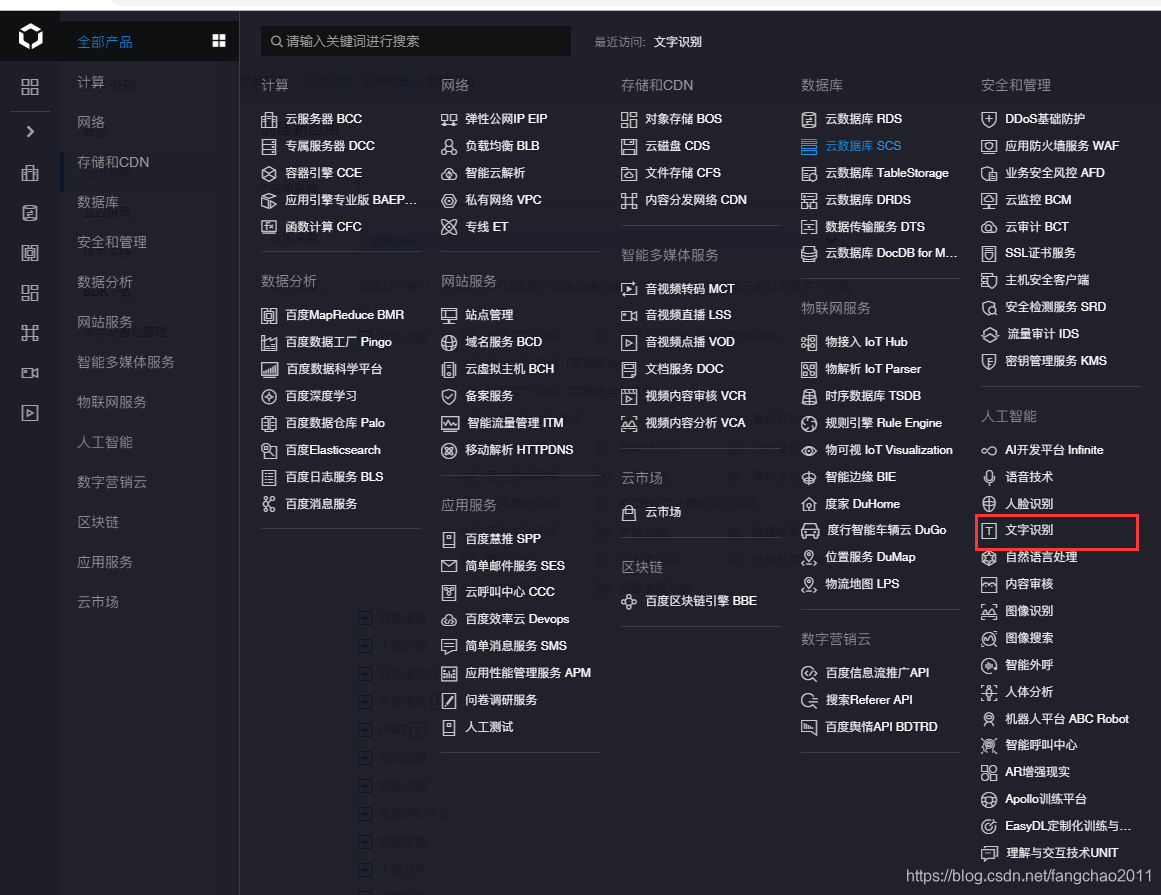Select the 人工智能 category in the left menu
The image size is (1161, 895).
pos(105,442)
